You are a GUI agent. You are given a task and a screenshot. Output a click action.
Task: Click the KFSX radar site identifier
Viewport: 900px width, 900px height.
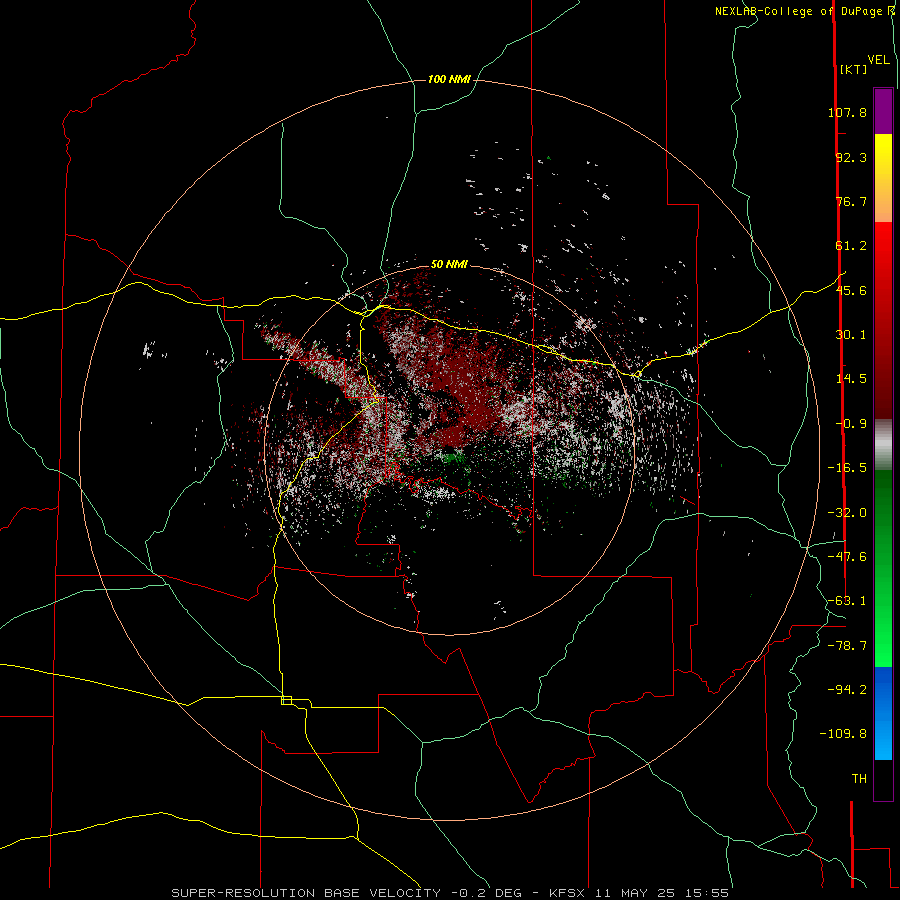point(568,893)
